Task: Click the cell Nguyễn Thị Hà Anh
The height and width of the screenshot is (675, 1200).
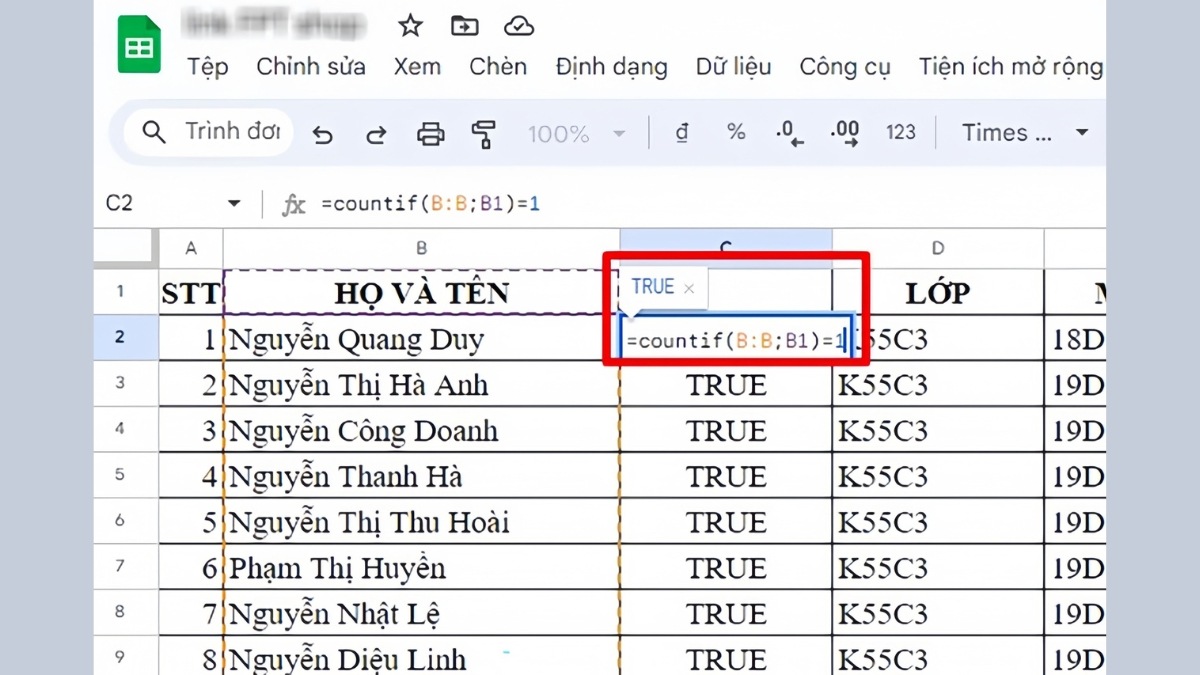Action: coord(421,385)
